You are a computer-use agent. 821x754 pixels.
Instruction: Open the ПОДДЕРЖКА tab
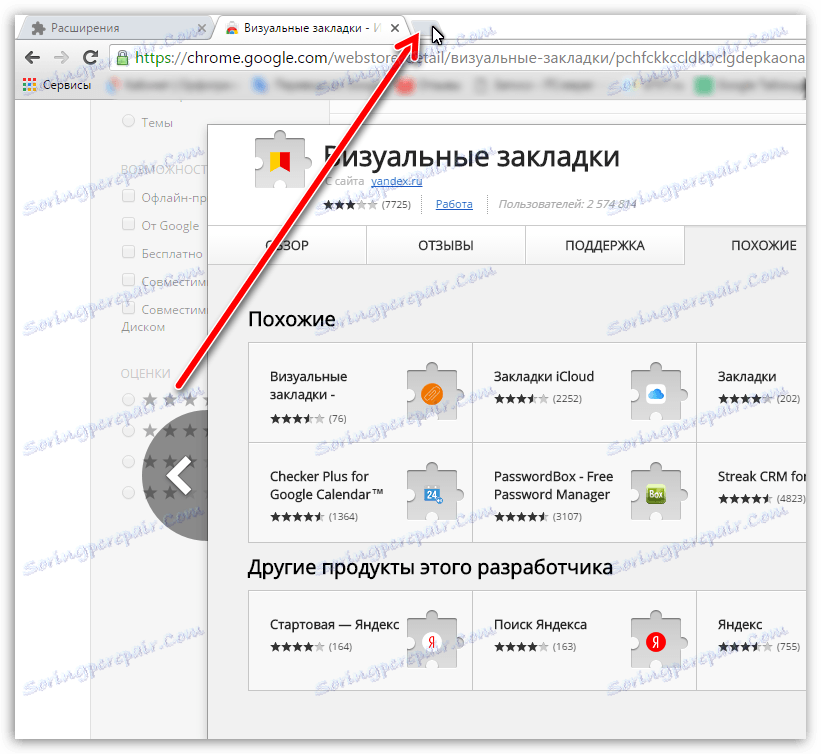tap(605, 246)
